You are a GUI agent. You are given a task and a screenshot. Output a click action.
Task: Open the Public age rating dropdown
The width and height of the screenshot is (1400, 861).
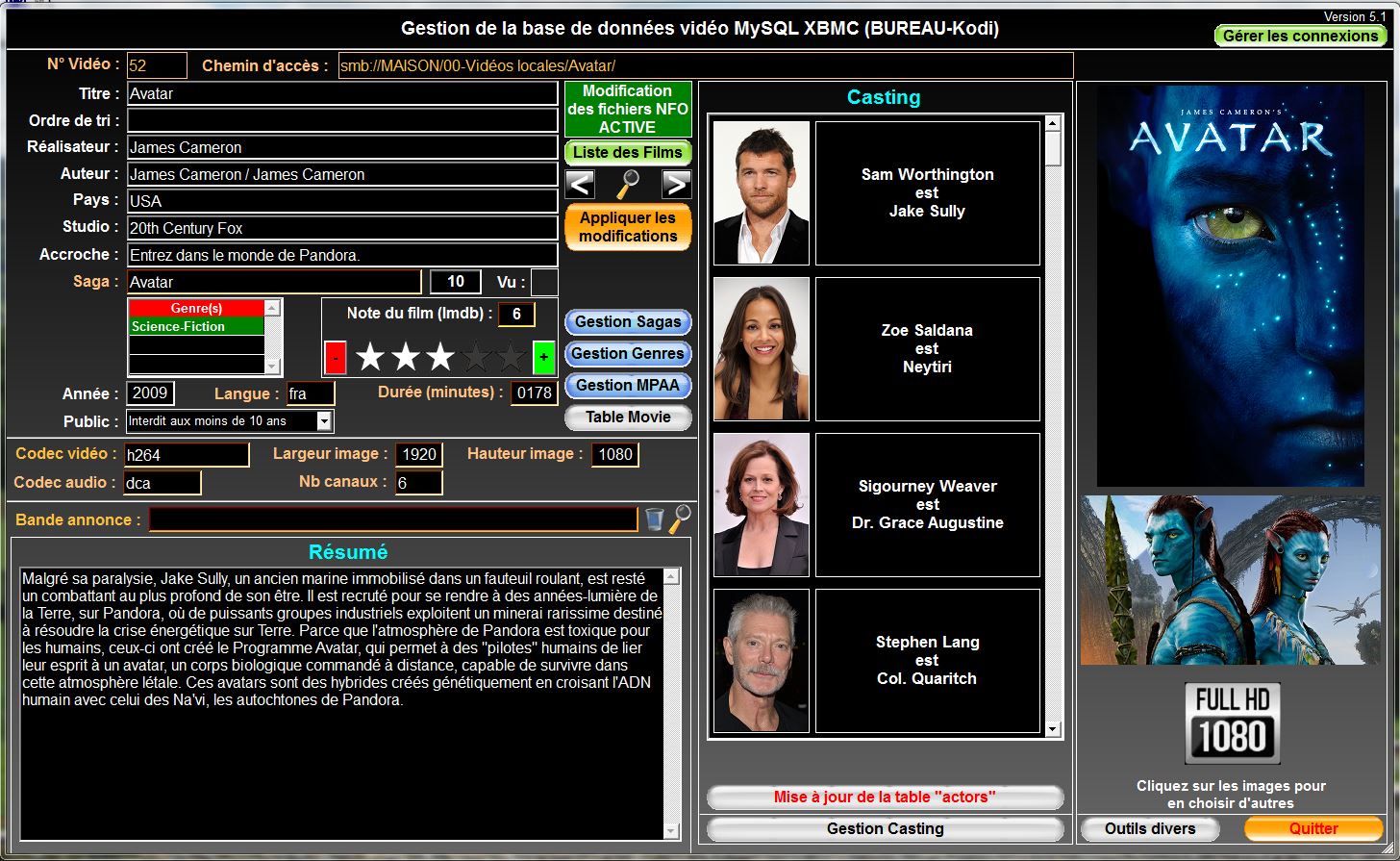tap(324, 421)
